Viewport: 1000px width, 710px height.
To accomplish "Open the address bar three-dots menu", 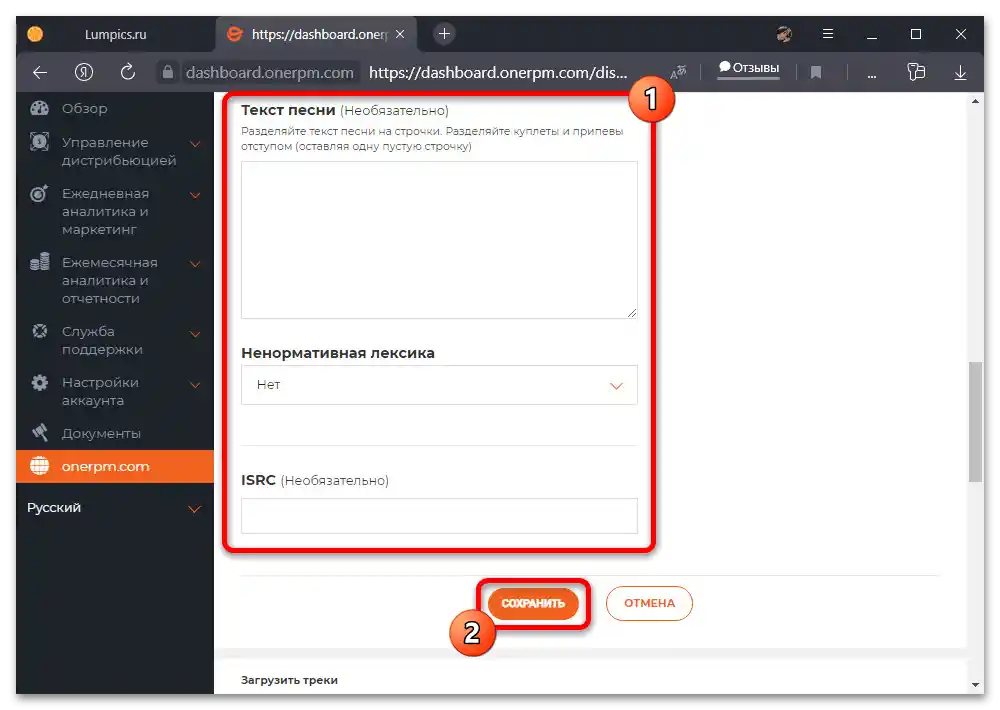I will point(872,75).
